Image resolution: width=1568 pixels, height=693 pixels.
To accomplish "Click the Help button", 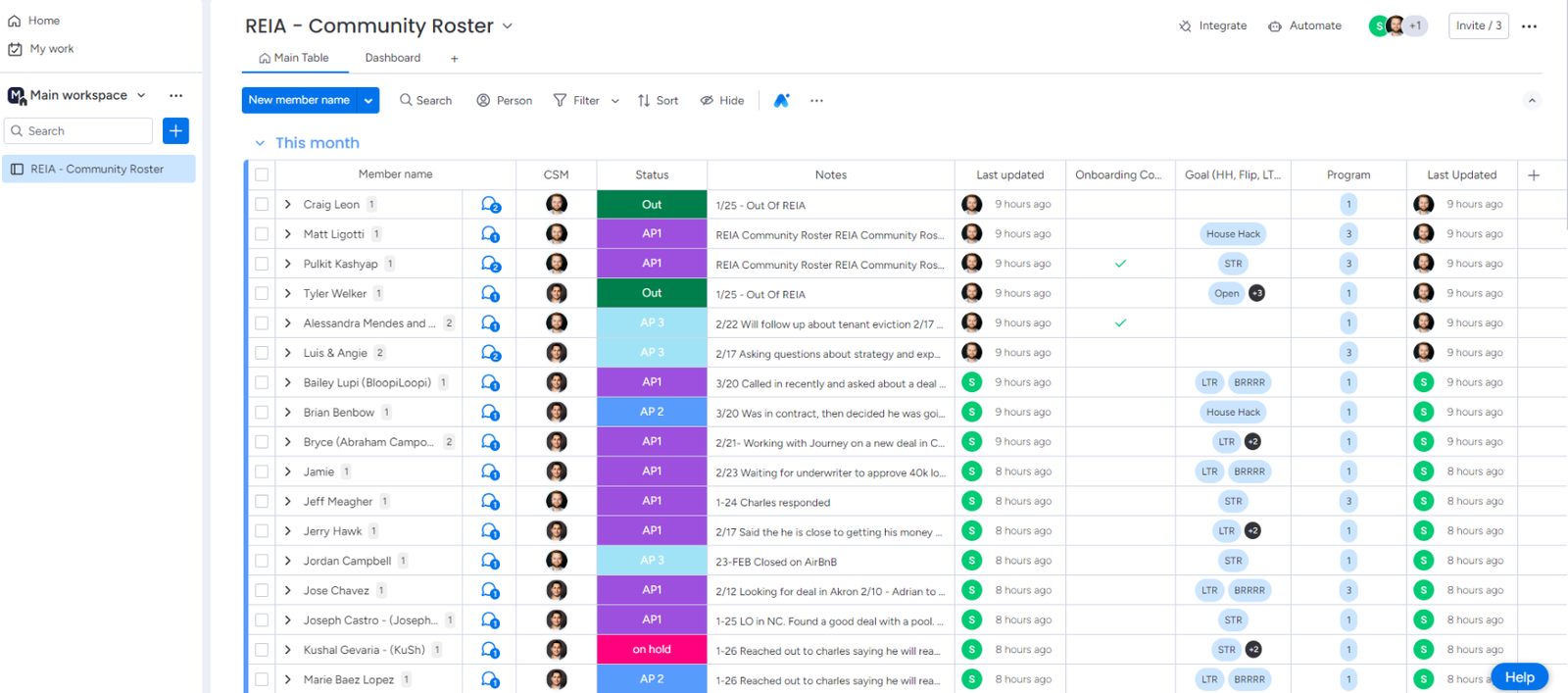I will pos(1519,677).
